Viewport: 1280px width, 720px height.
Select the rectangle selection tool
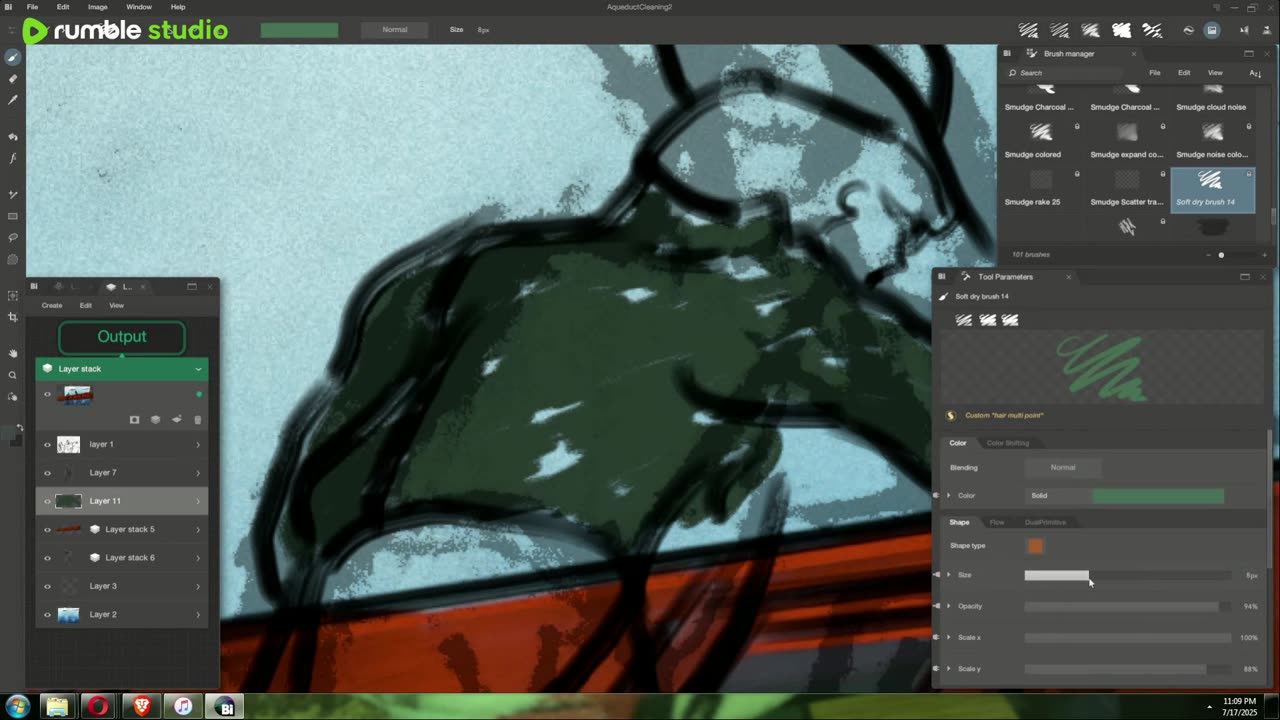(13, 216)
